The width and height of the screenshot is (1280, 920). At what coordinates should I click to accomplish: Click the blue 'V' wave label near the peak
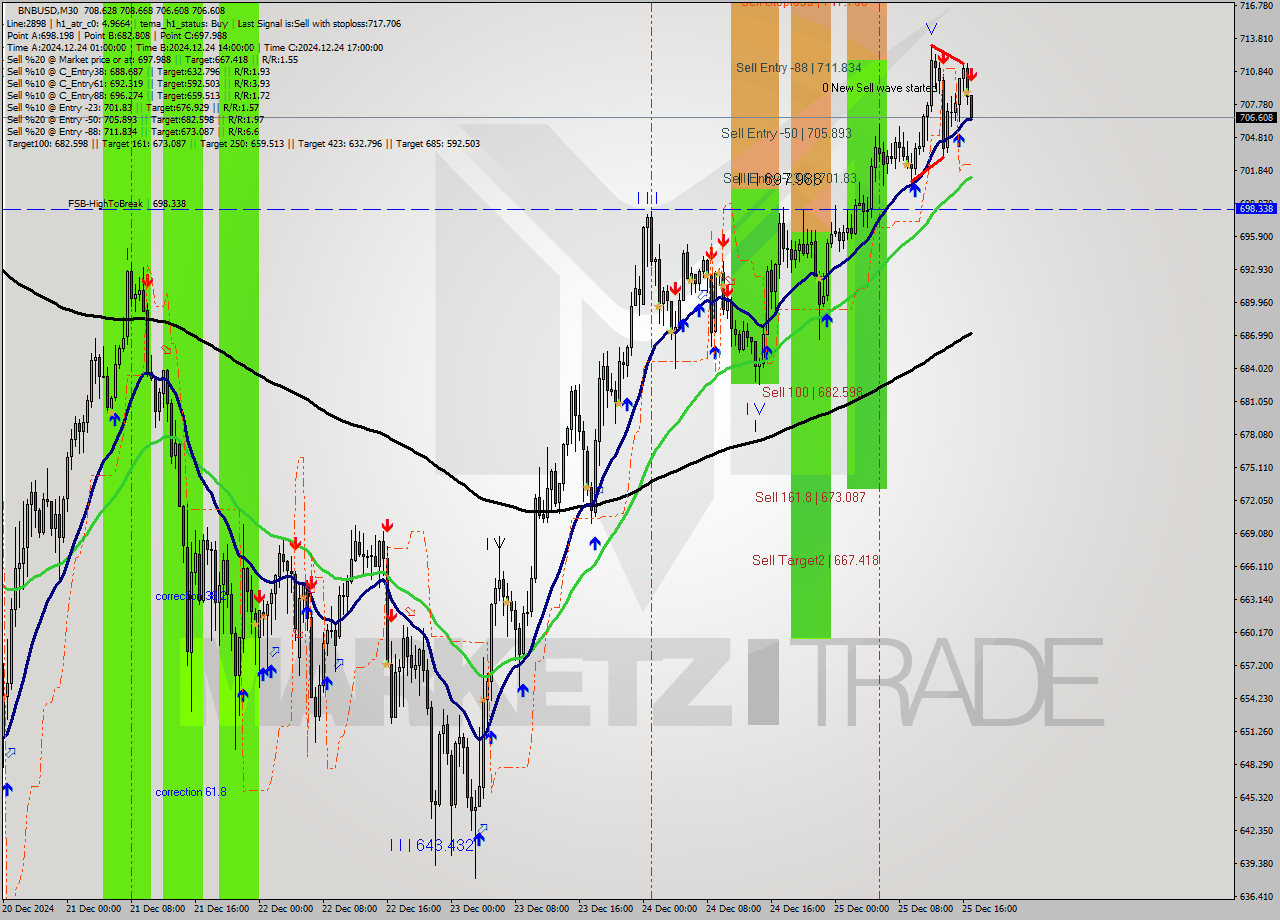(x=931, y=29)
